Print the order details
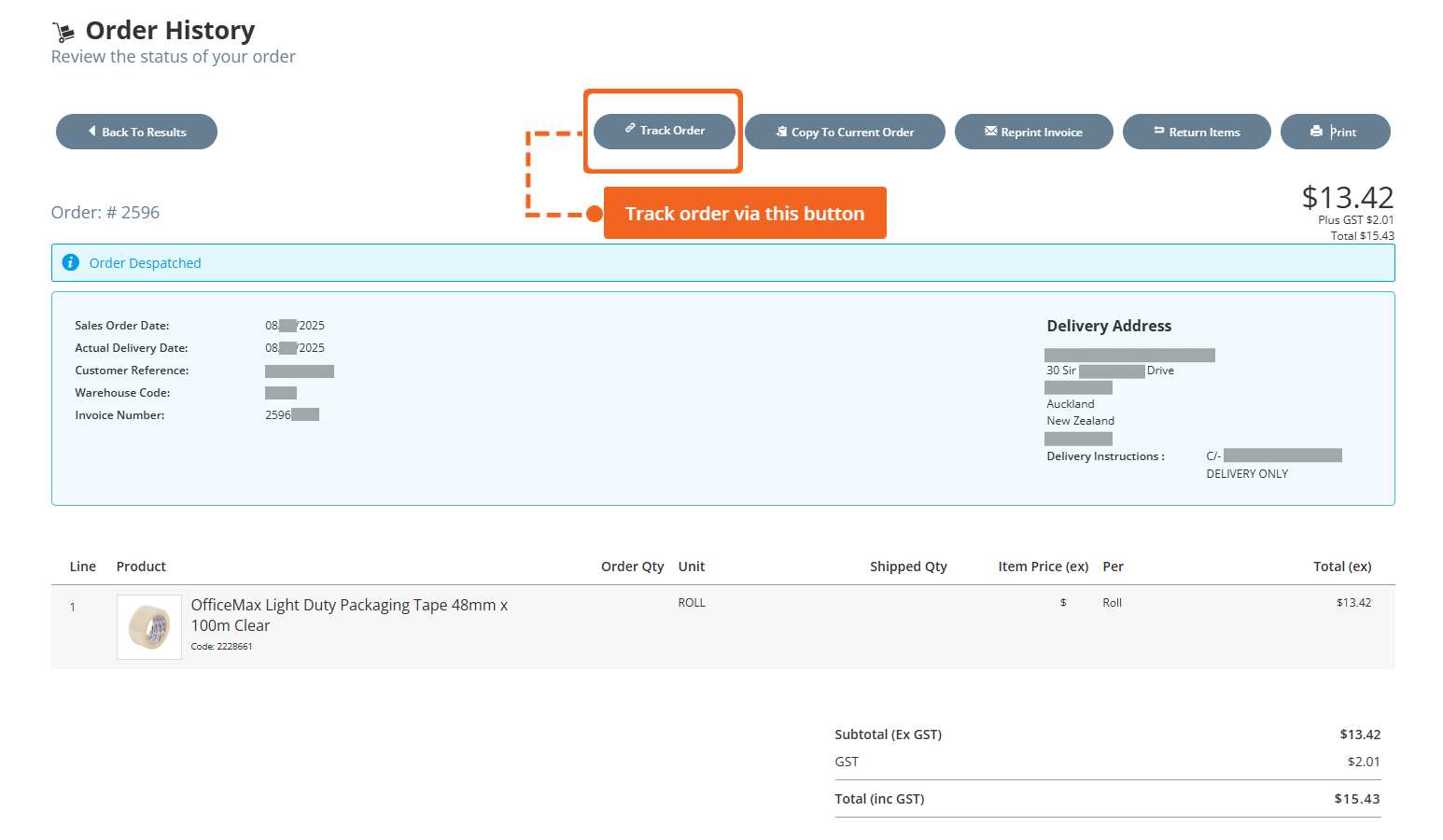Image resolution: width=1443 pixels, height=840 pixels. click(x=1336, y=132)
